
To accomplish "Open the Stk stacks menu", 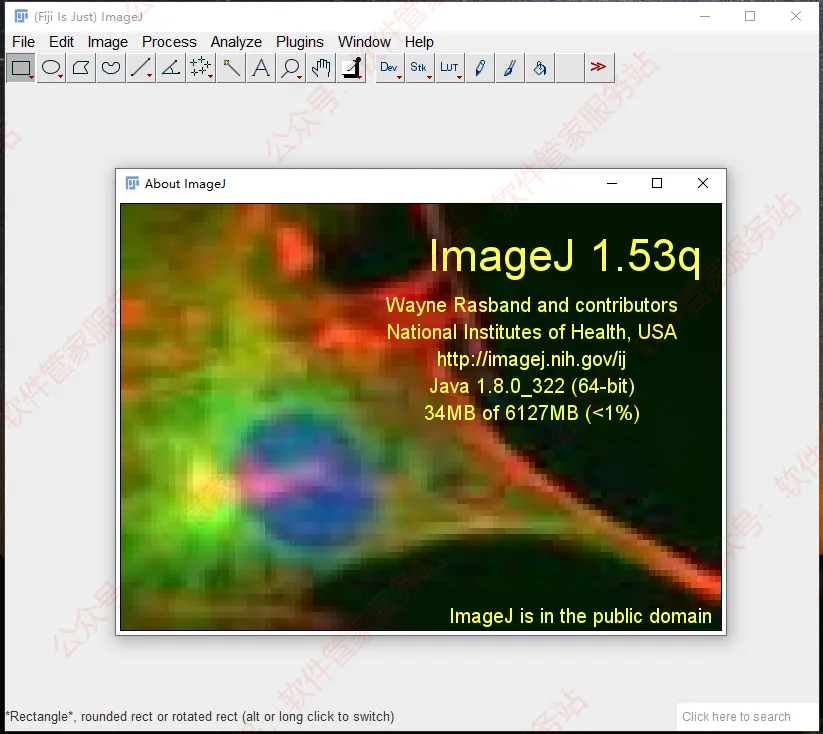I will coord(420,68).
